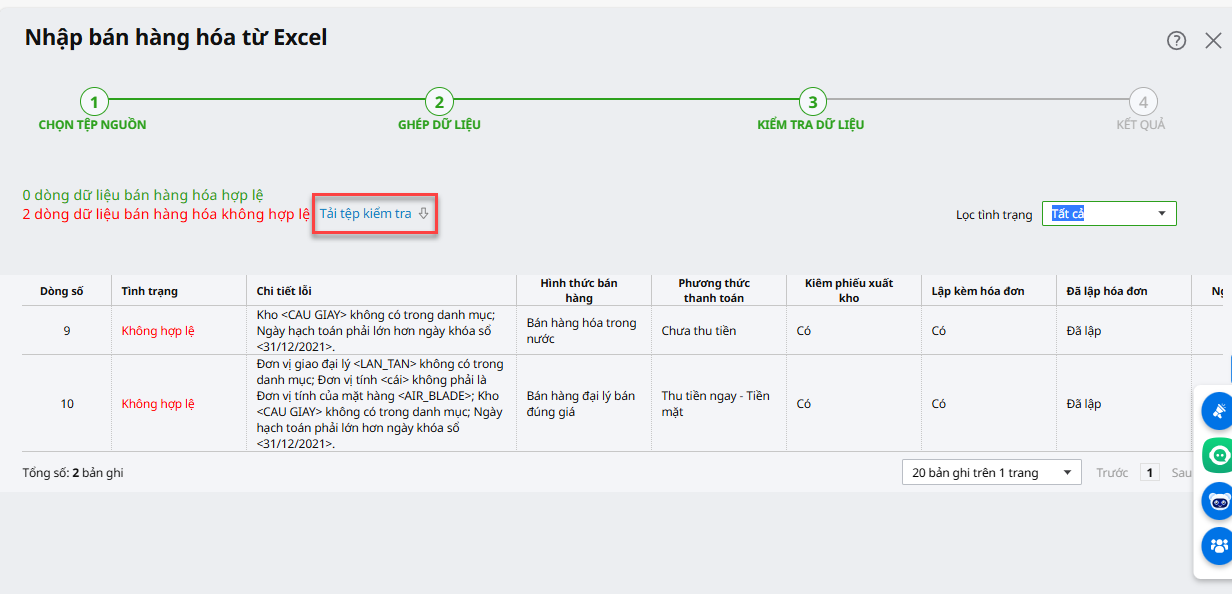Open the green chat bubble icon

pyautogui.click(x=1218, y=456)
